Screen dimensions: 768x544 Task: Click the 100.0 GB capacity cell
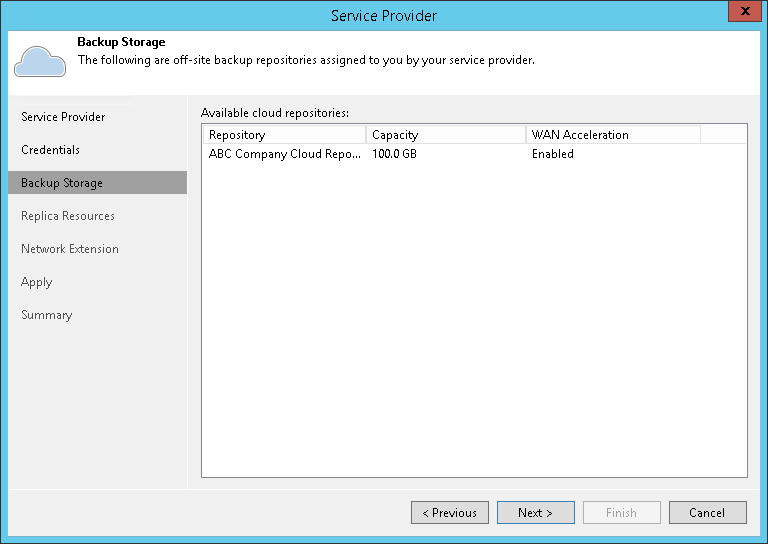[394, 154]
